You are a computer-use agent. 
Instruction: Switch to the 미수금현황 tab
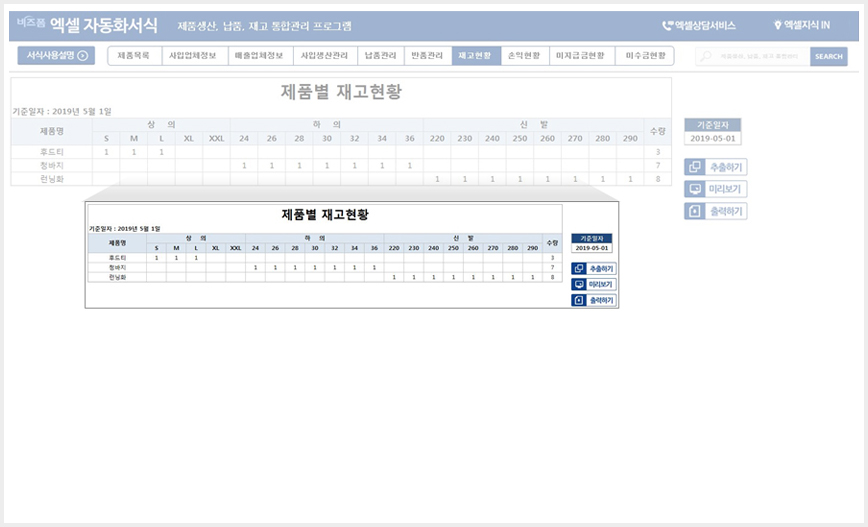(645, 56)
